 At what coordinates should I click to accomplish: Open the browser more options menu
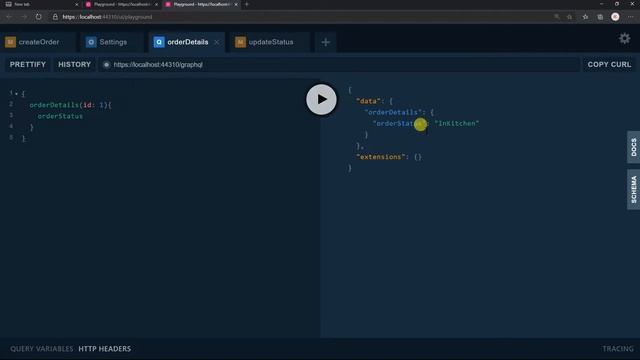point(631,17)
